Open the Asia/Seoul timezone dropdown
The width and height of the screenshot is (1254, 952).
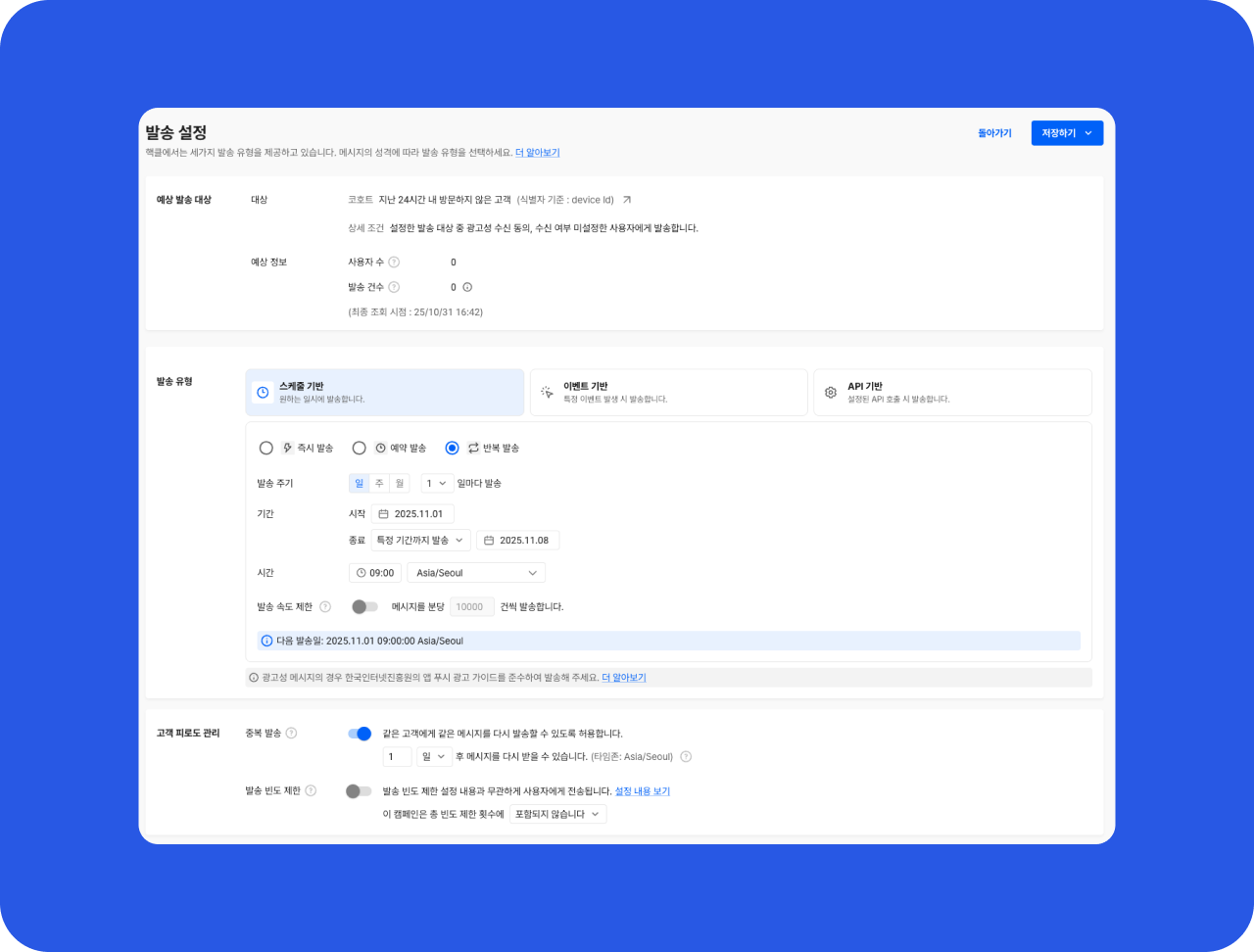(476, 573)
